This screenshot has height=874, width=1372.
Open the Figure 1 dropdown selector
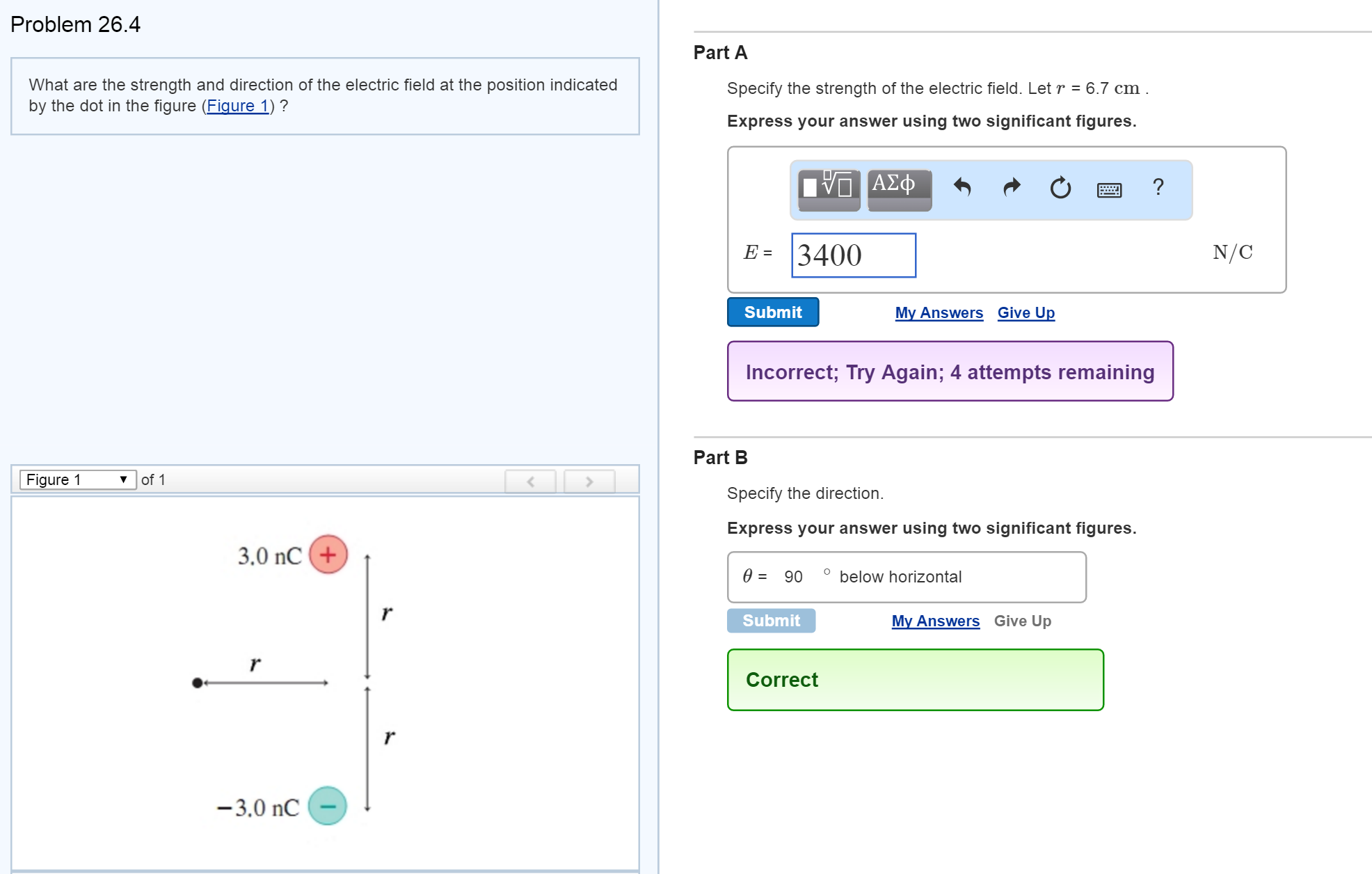(77, 479)
